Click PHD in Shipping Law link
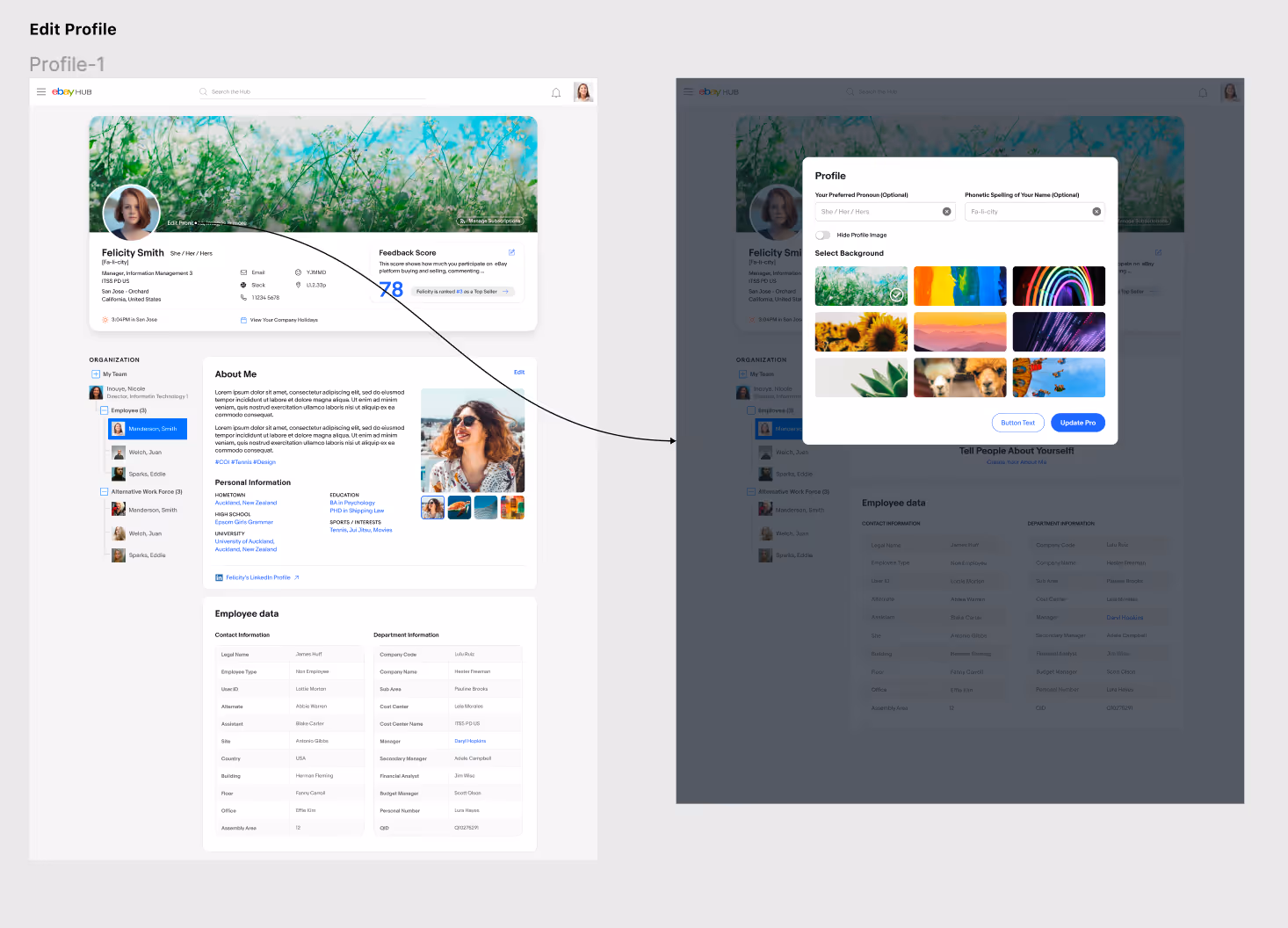 [357, 511]
